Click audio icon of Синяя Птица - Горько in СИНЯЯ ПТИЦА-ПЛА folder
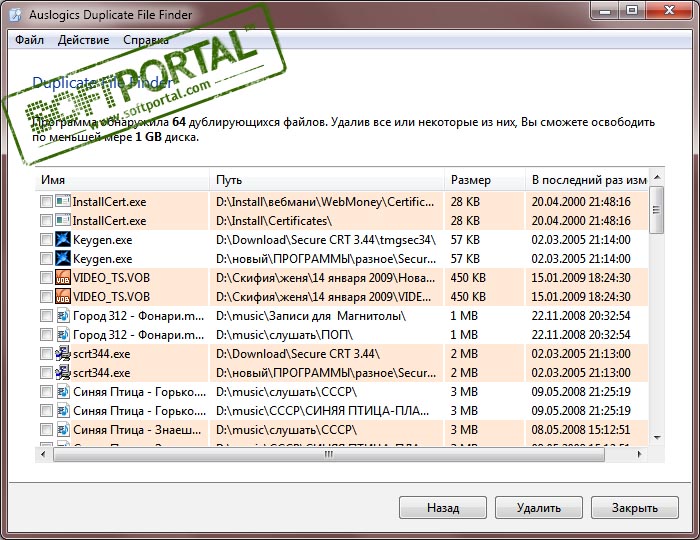The height and width of the screenshot is (540, 700). click(x=63, y=411)
